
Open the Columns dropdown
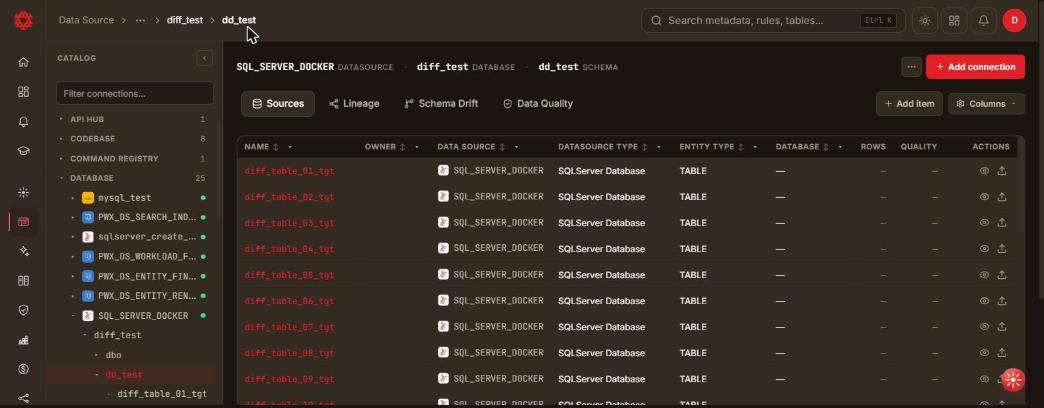pos(986,104)
